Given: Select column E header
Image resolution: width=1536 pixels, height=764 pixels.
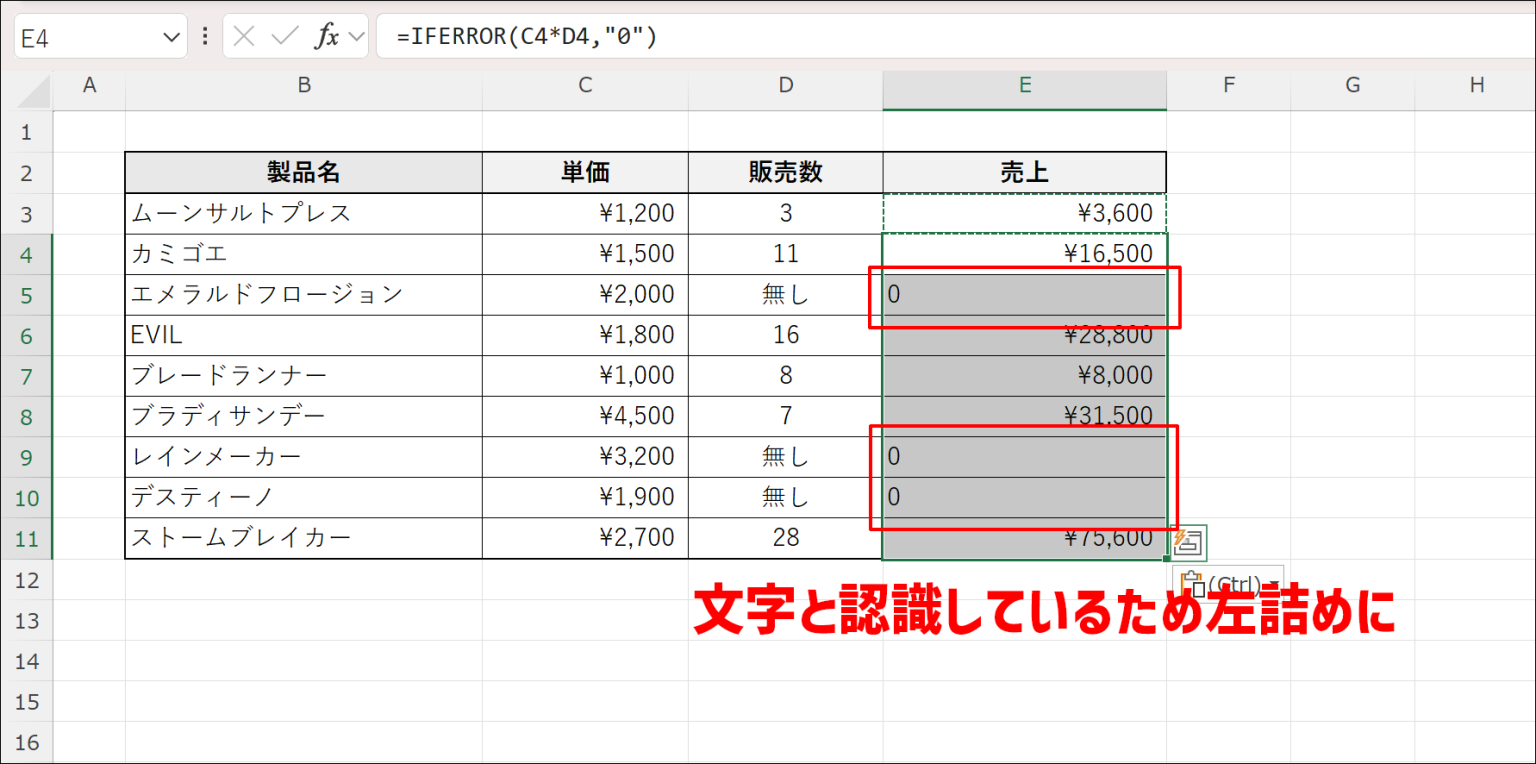Looking at the screenshot, I should coord(1024,86).
